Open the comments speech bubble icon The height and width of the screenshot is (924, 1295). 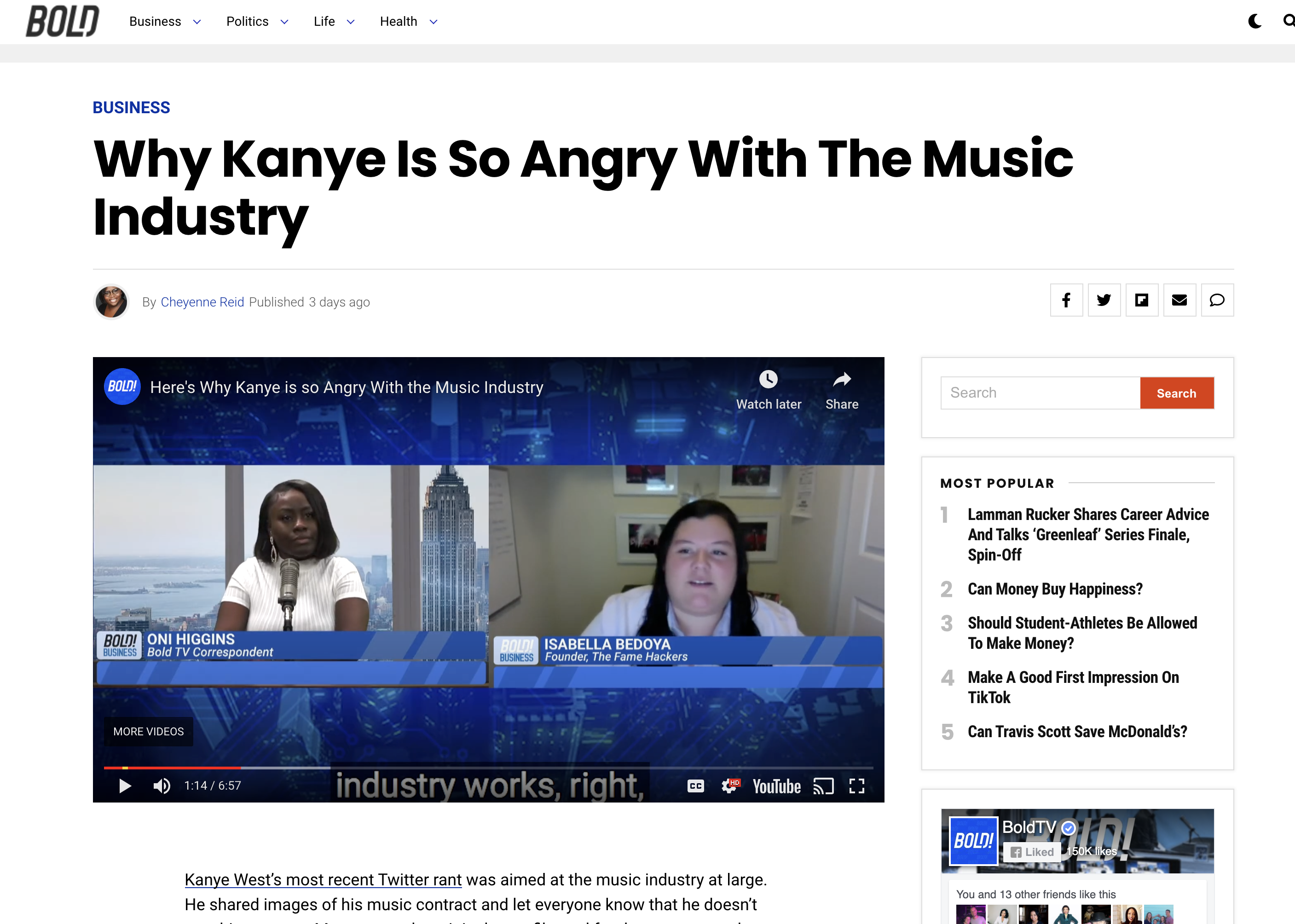point(1217,300)
